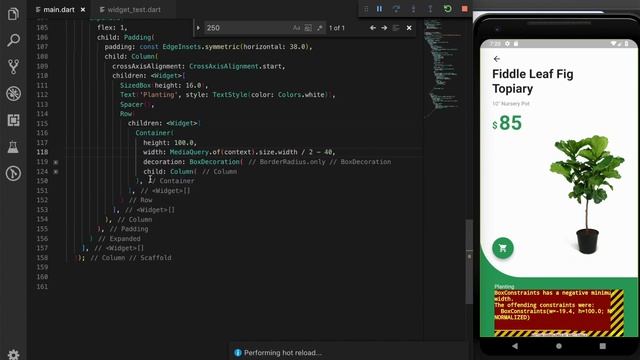This screenshot has height=360, width=640.
Task: Tap the emulator Recents navigation button
Action: (603, 346)
